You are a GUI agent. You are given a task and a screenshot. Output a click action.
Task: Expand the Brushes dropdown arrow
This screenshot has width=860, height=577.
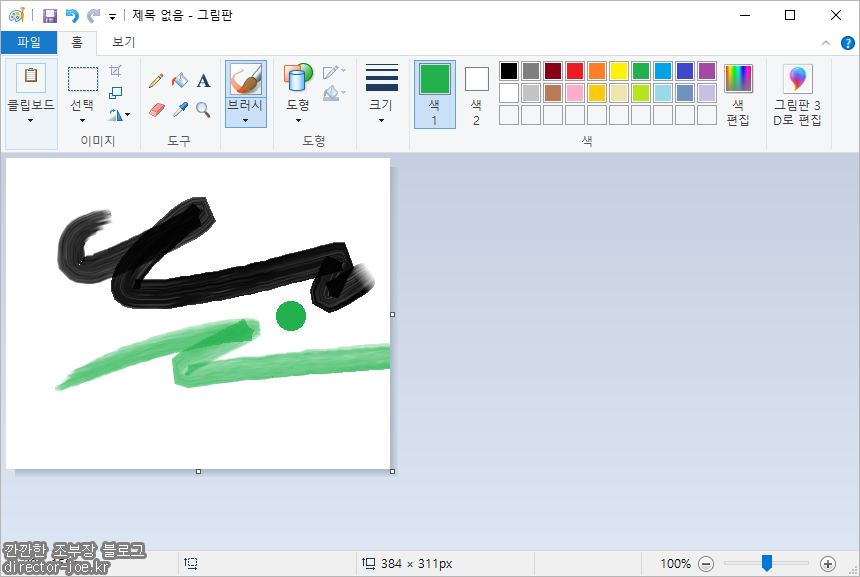pyautogui.click(x=246, y=120)
